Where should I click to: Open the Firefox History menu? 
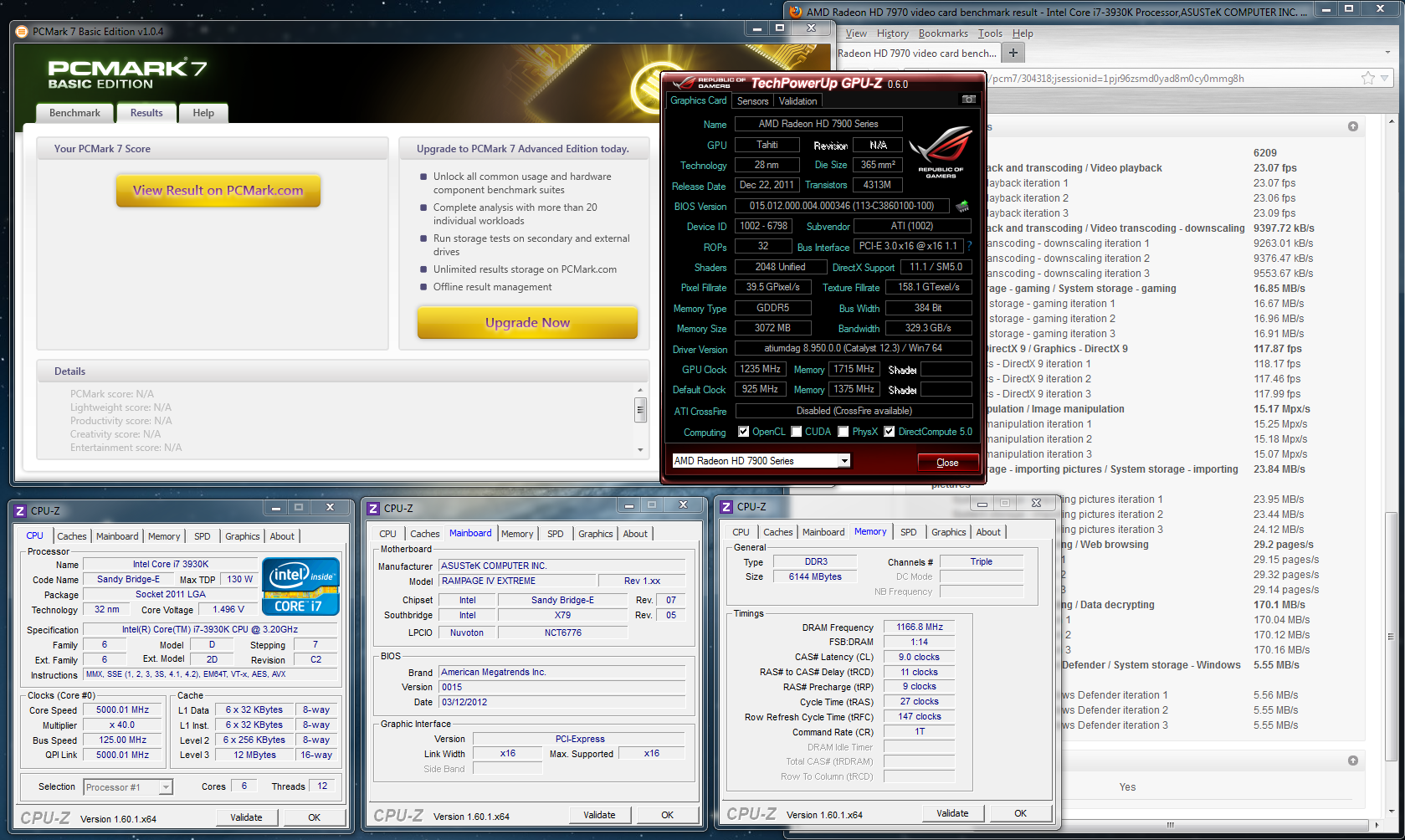pos(892,33)
